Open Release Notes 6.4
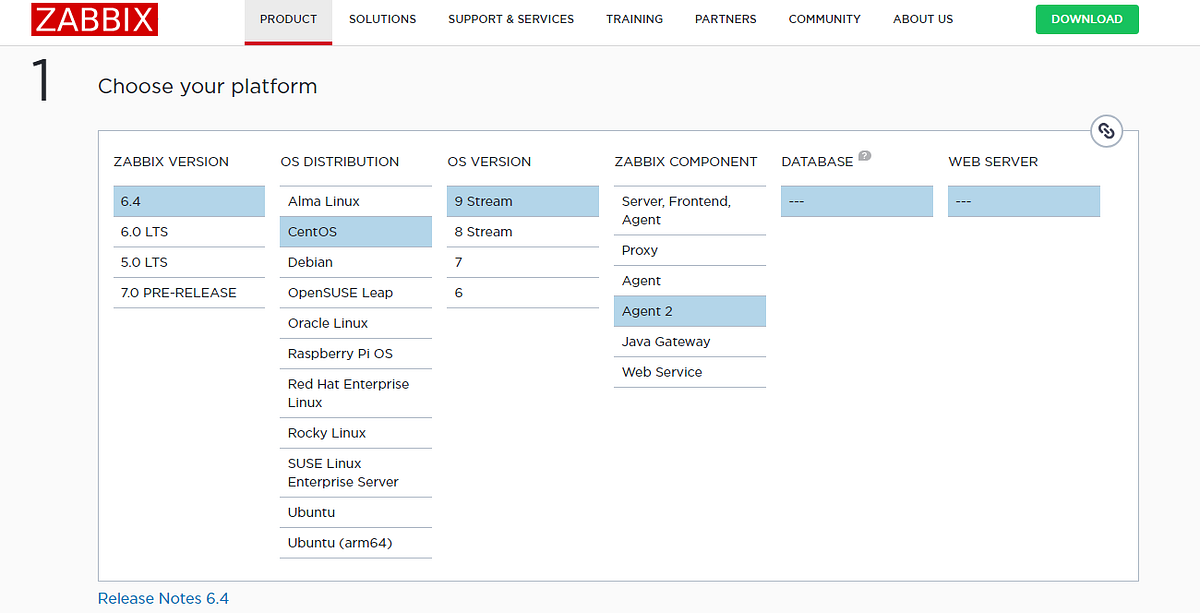Image resolution: width=1200 pixels, height=613 pixels. pos(163,597)
